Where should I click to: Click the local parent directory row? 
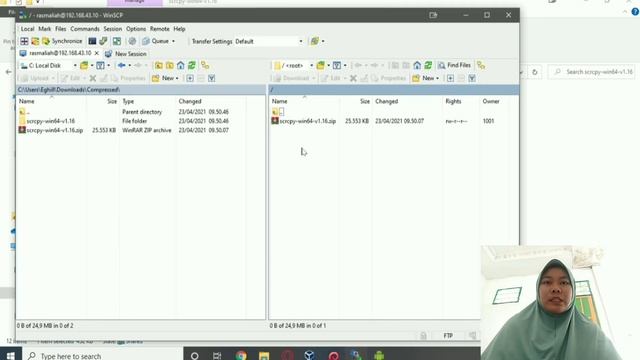point(24,112)
